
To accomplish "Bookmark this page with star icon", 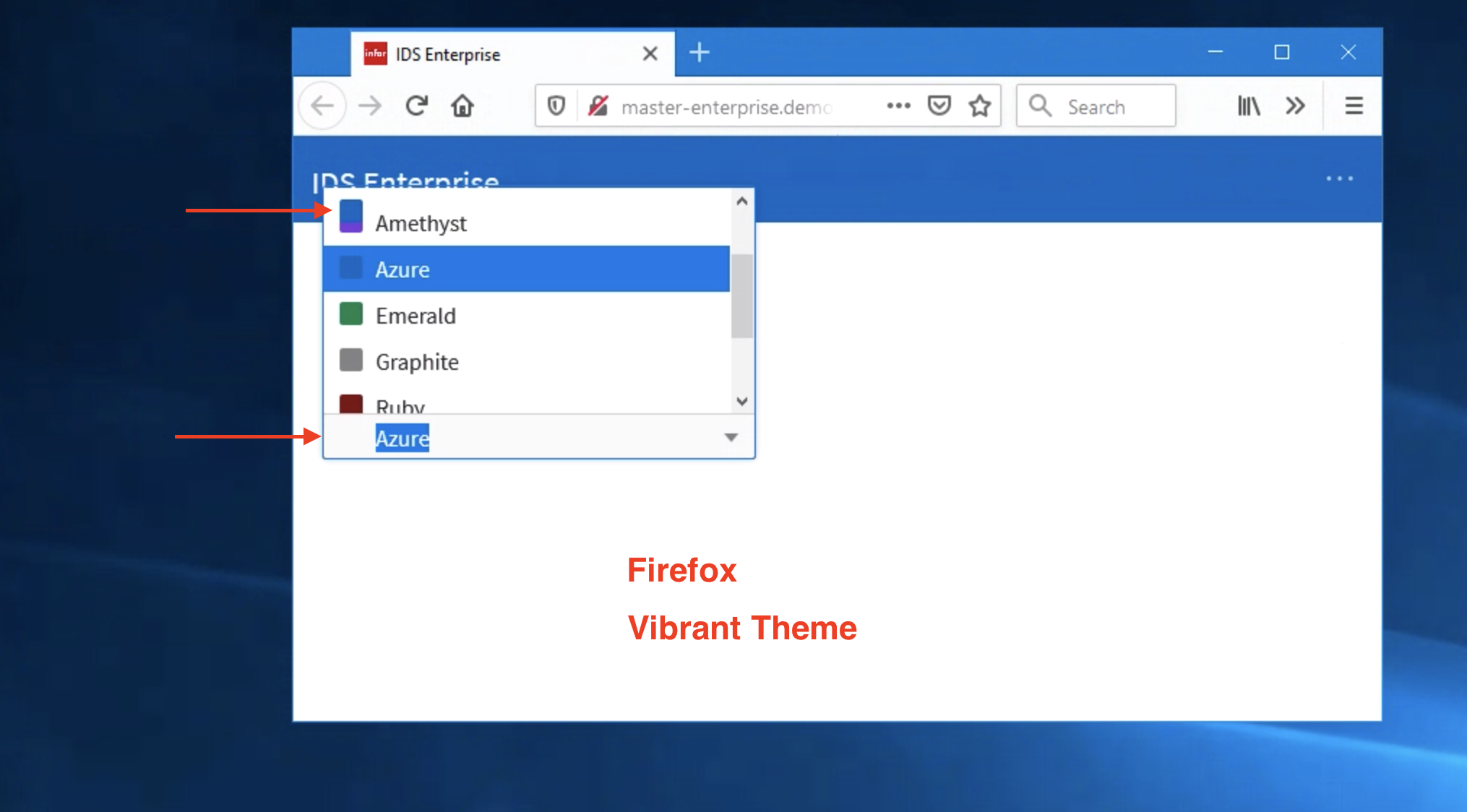I will click(980, 106).
